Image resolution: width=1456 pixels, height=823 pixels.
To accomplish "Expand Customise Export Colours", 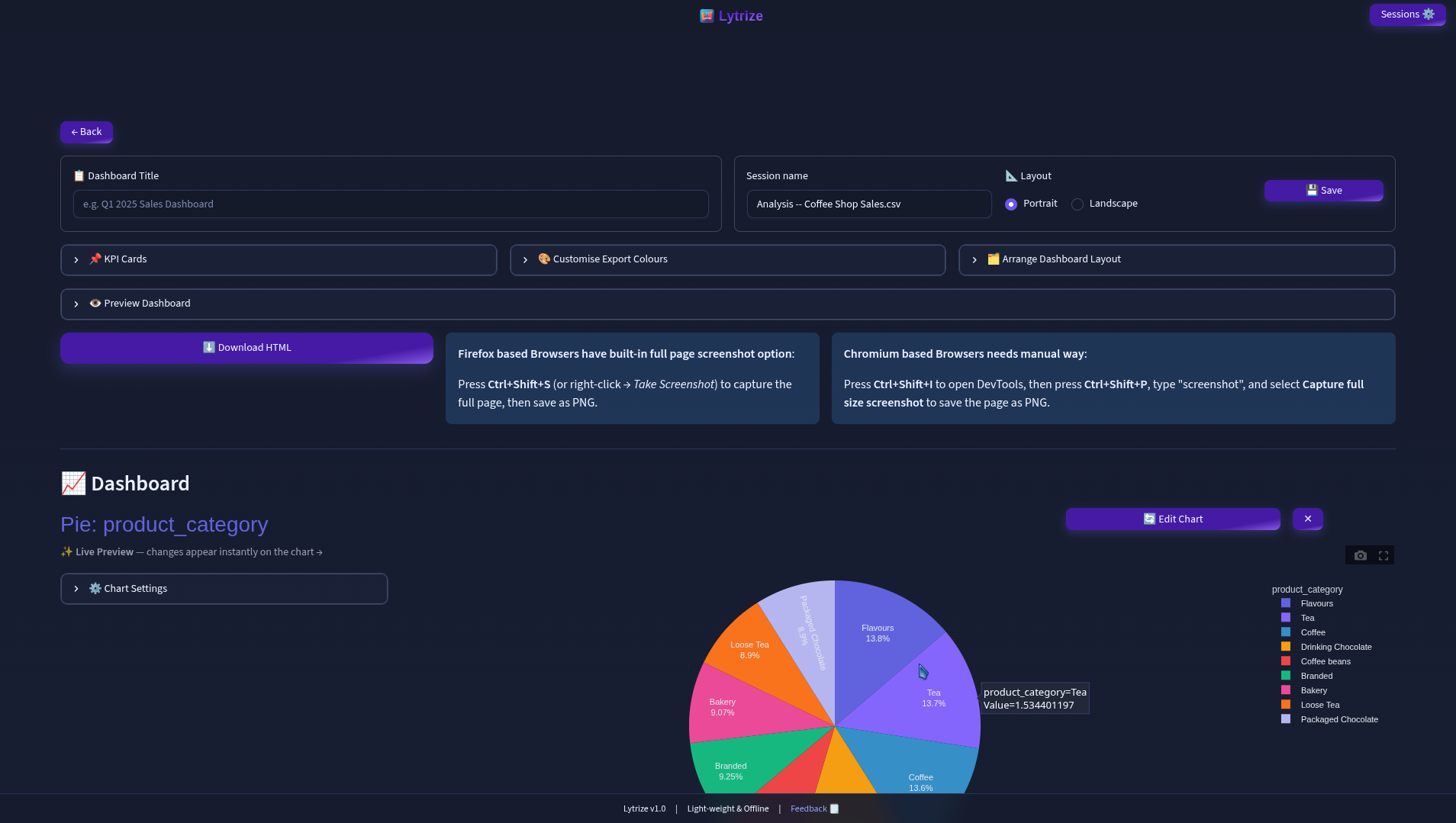I will [727, 259].
